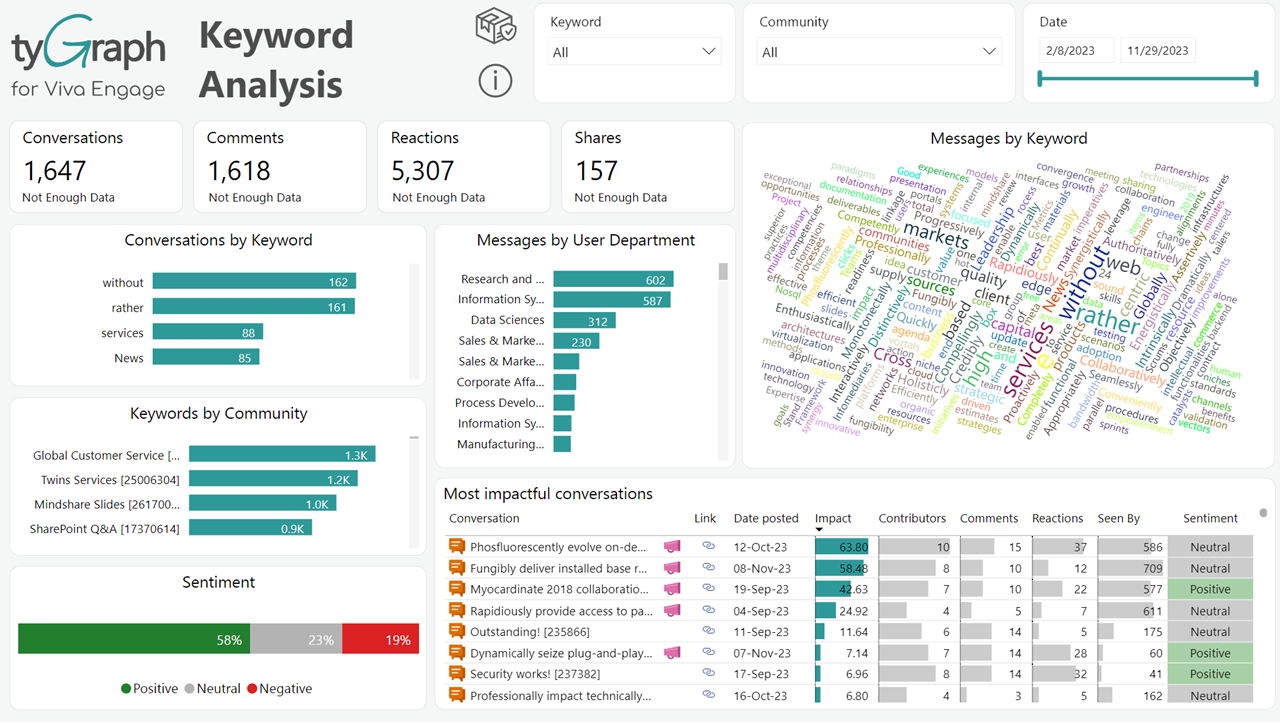Click orange chat icon beside Security works!

[457, 674]
